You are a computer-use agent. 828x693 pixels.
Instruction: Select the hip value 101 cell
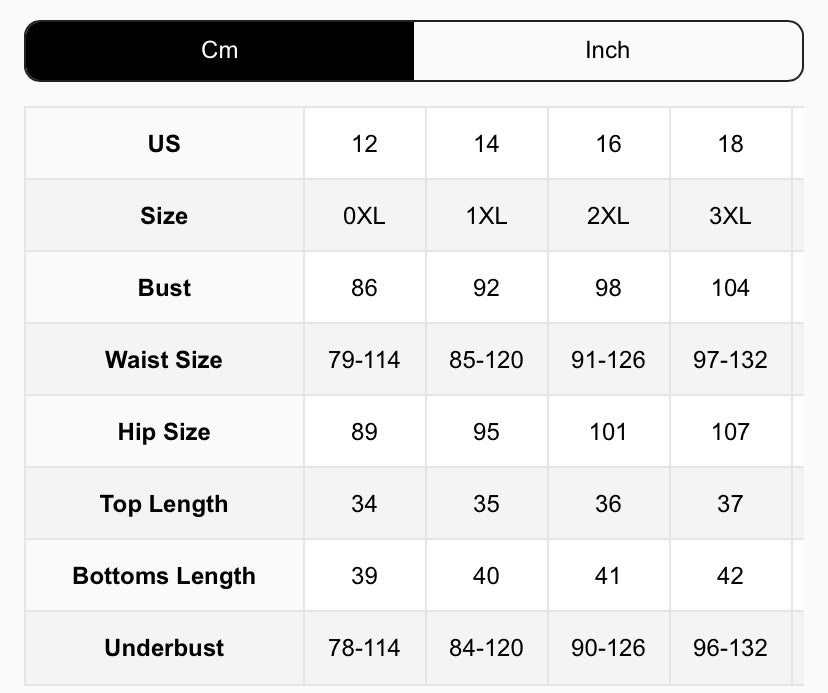pos(607,431)
